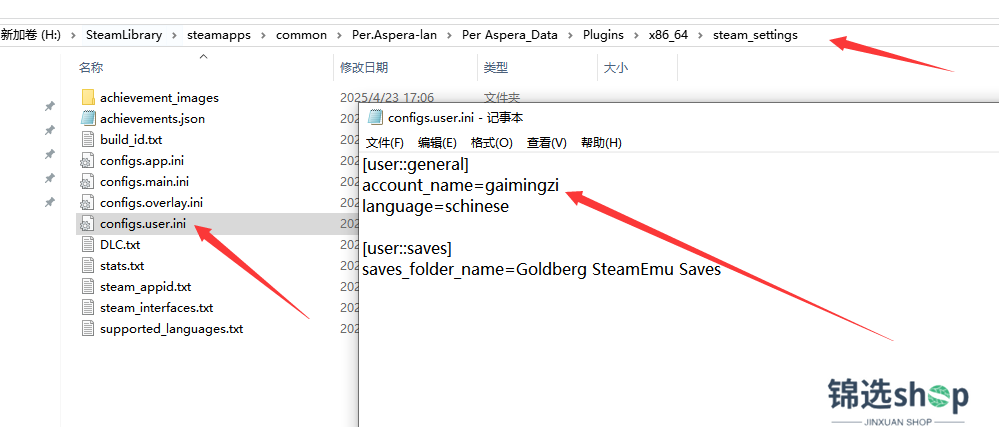Expand the chevron after x86_64 breadcrumb

tap(701, 36)
